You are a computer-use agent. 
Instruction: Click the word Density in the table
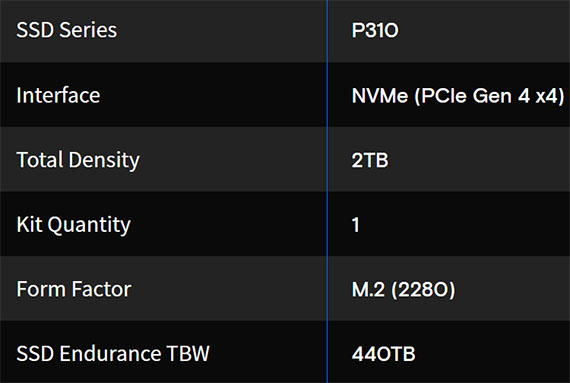coord(104,161)
